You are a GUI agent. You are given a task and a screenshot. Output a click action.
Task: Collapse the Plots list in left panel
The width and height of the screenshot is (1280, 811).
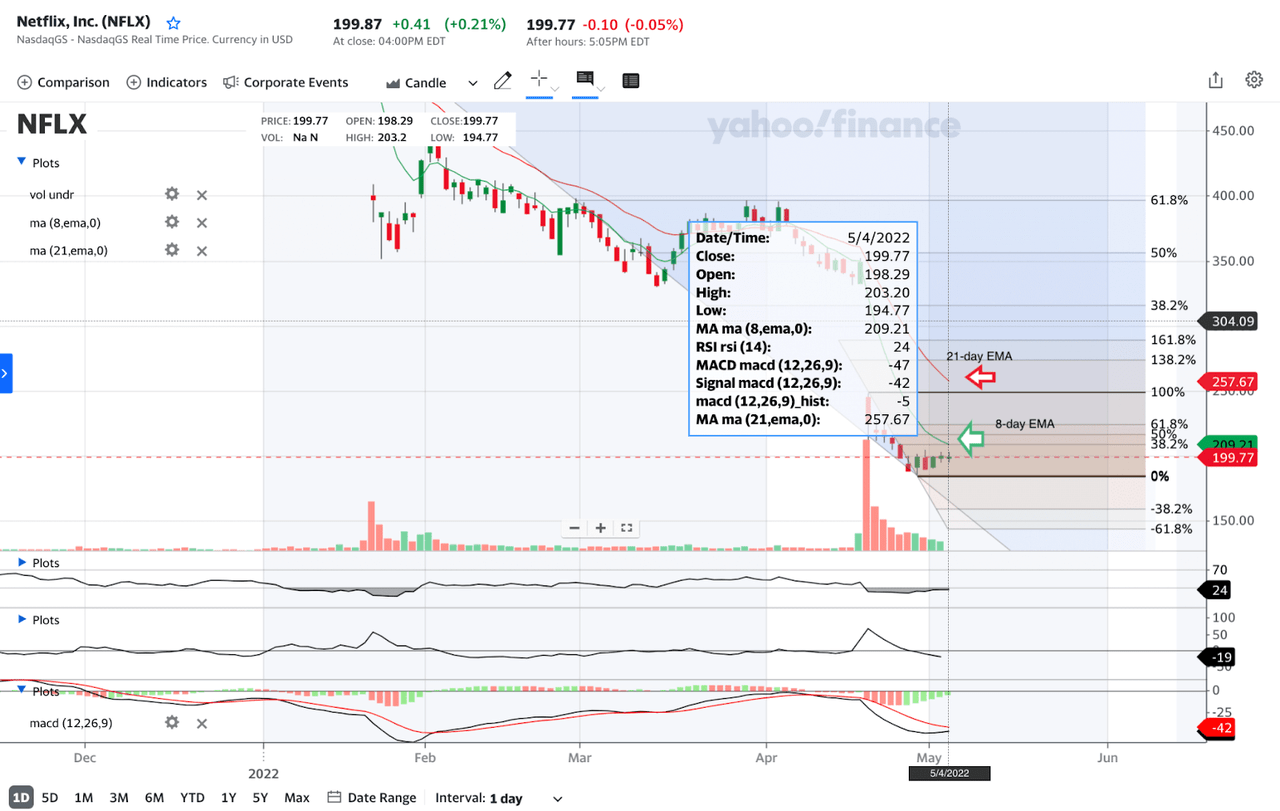click(21, 162)
